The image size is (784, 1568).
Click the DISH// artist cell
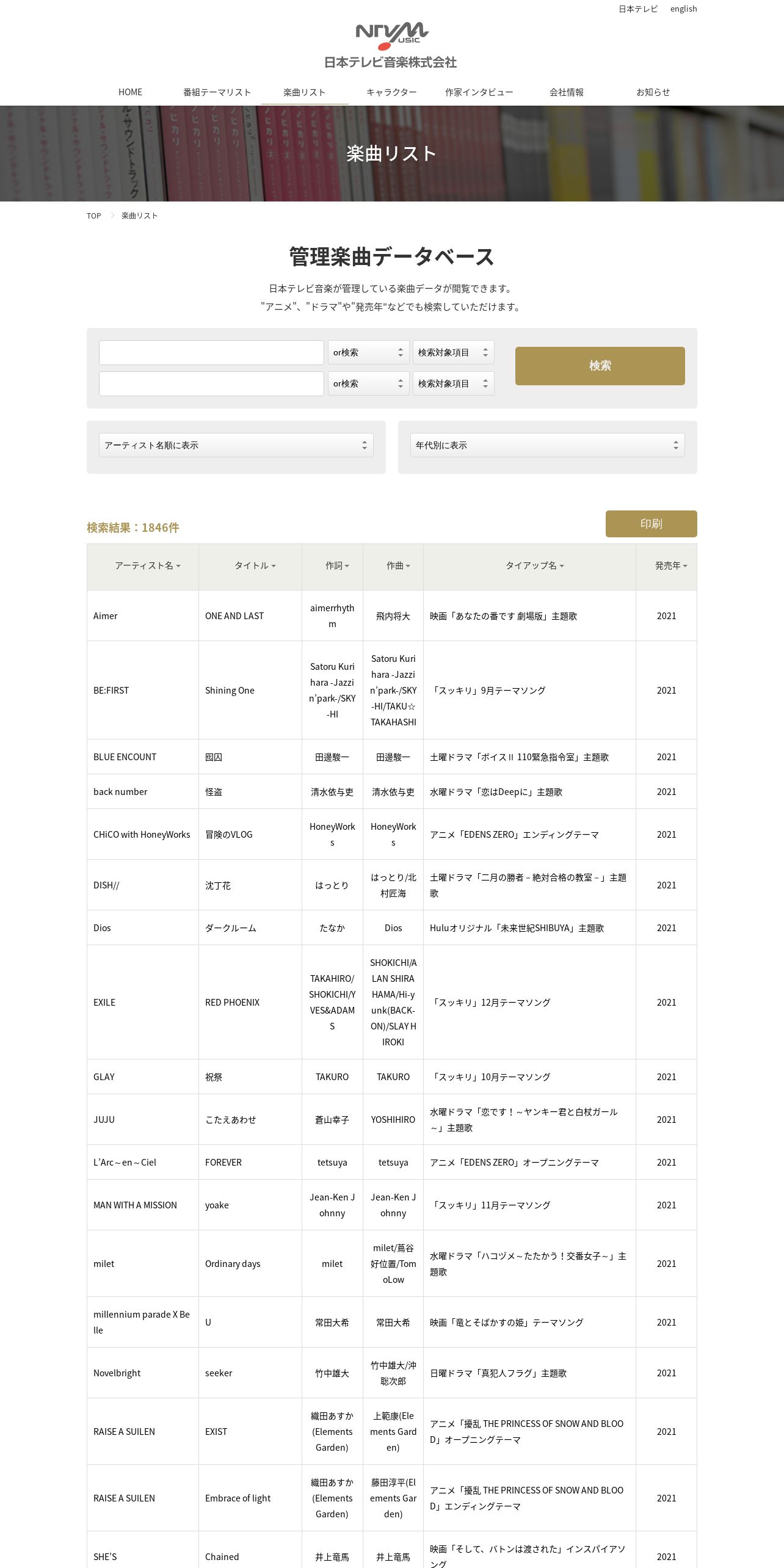[143, 885]
